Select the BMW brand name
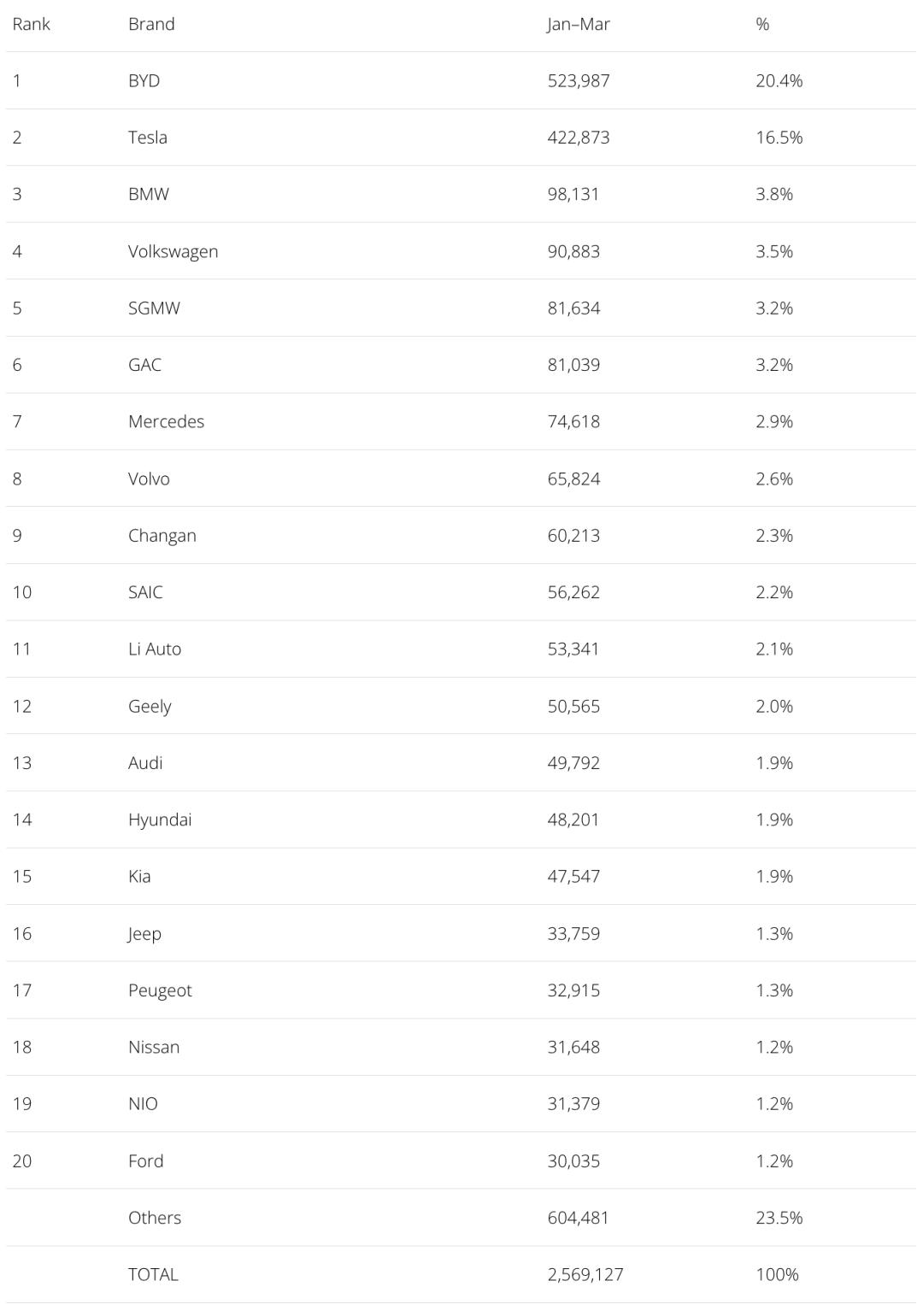Image resolution: width=923 pixels, height=1316 pixels. click(x=149, y=194)
